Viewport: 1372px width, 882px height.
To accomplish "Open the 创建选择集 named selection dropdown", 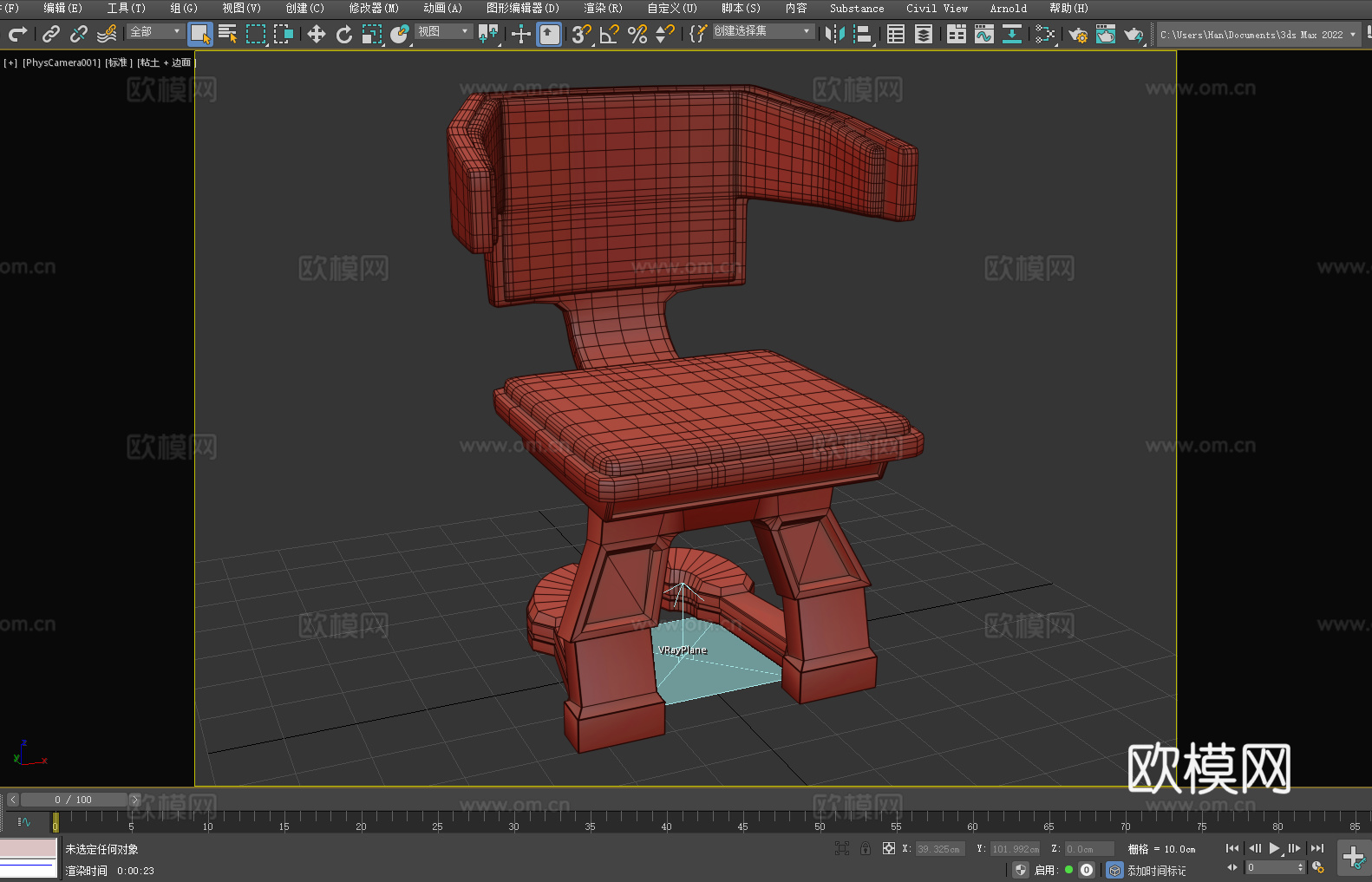I will tap(763, 31).
